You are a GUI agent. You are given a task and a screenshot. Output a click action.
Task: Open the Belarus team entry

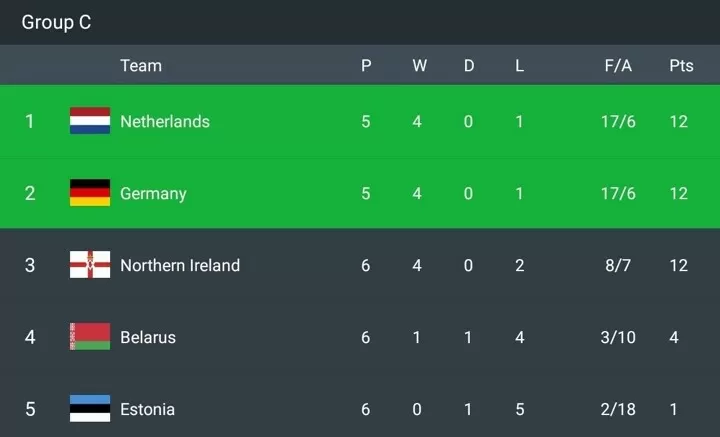(x=148, y=337)
